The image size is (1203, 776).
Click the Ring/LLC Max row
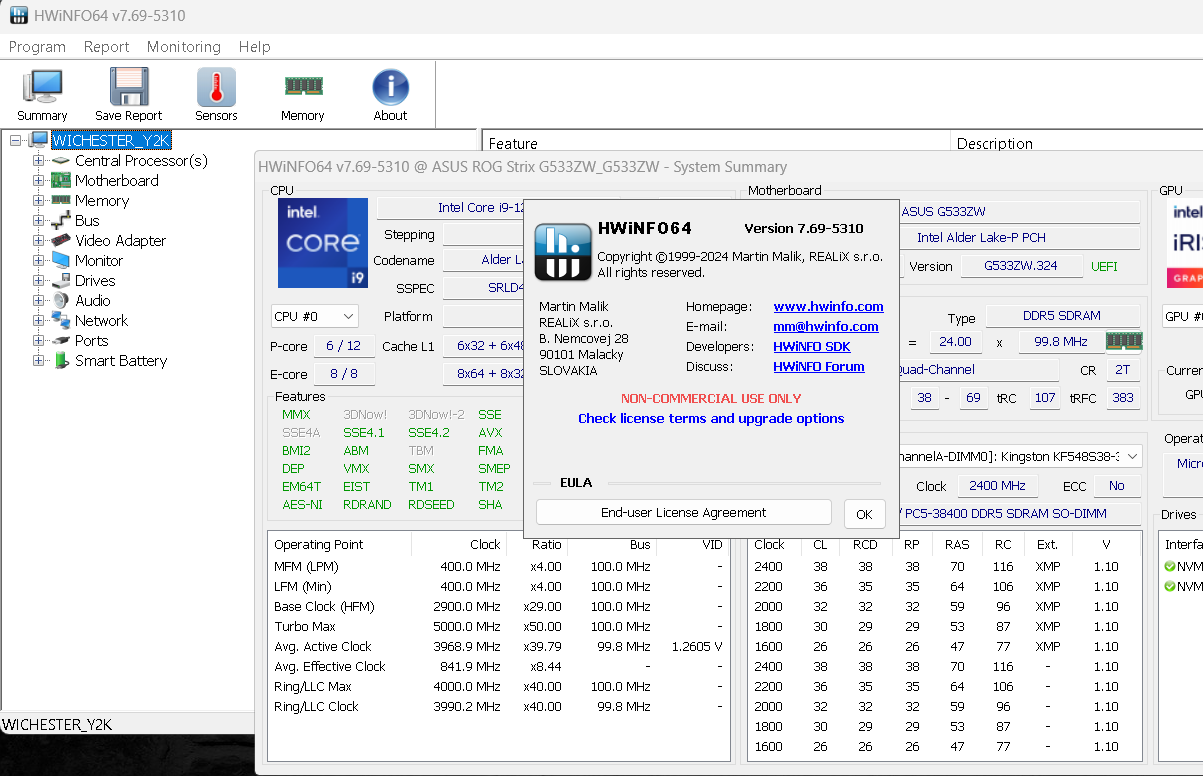498,687
